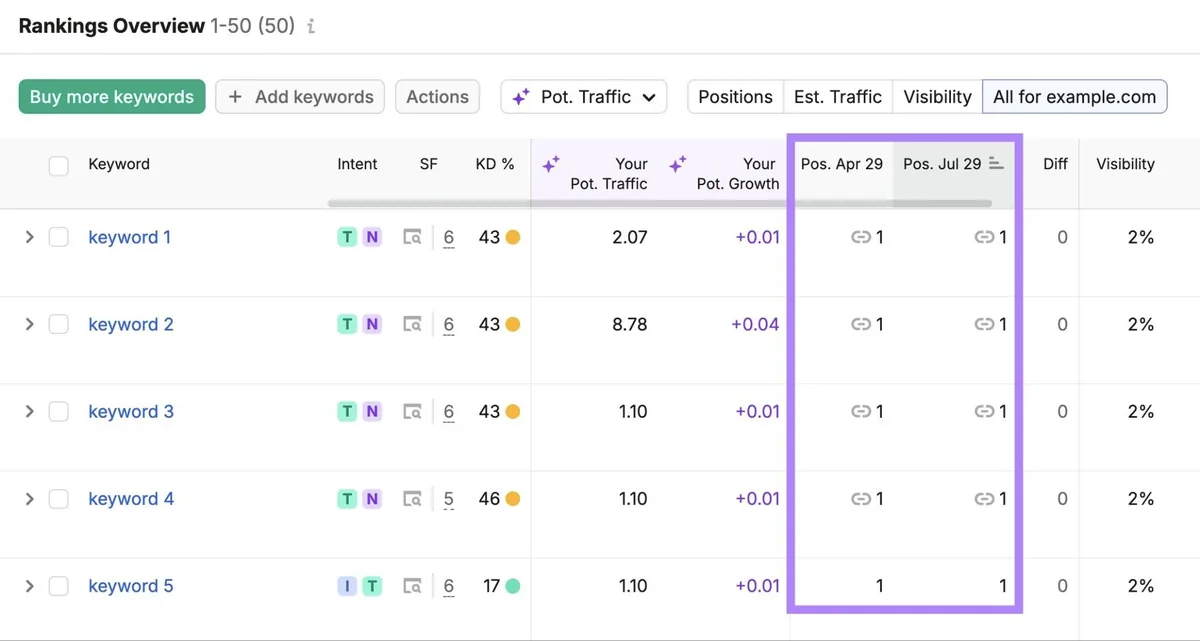This screenshot has width=1200, height=641.
Task: Expand the keyword 2 row
Action: pos(29,325)
